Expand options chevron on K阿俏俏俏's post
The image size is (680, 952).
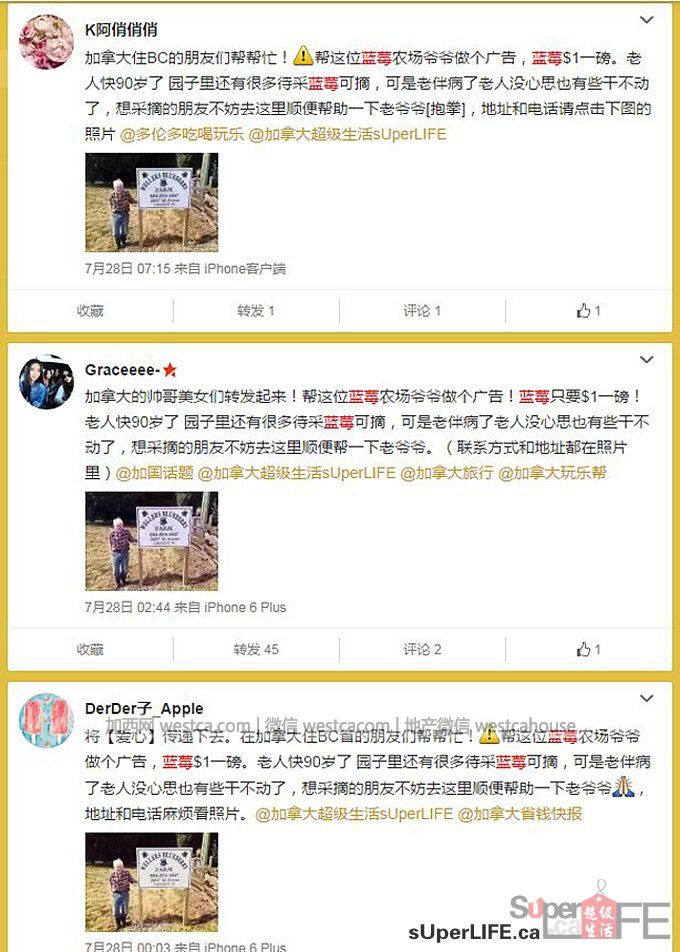647,19
